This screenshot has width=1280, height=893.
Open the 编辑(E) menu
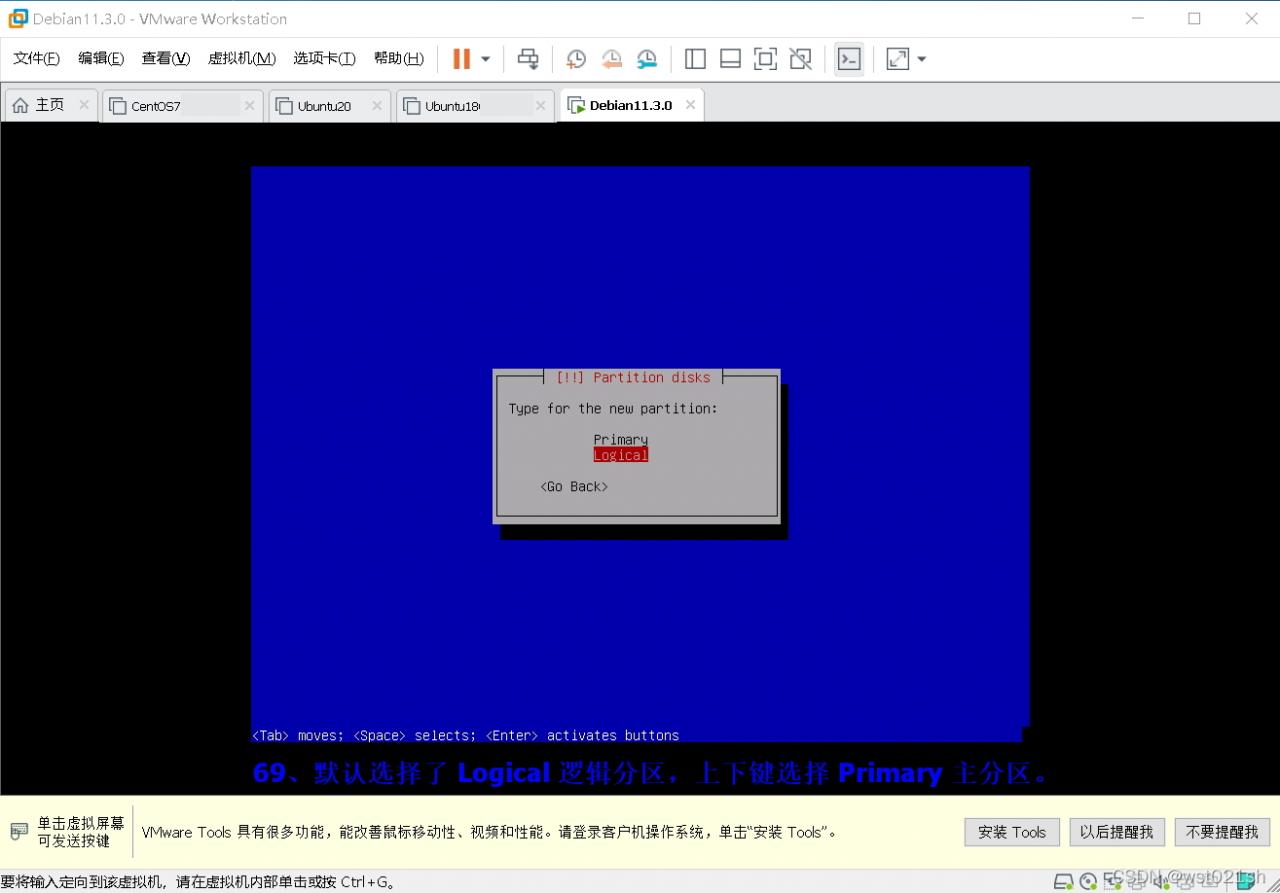coord(101,58)
